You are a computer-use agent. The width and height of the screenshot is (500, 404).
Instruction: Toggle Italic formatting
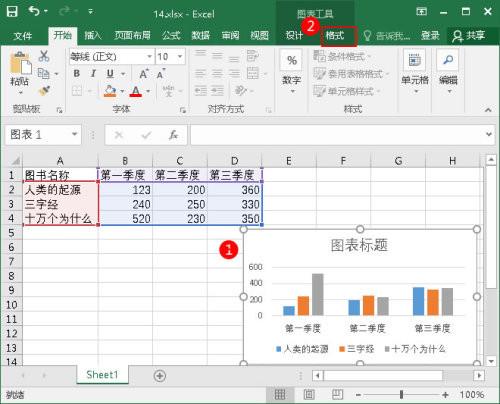[94, 73]
